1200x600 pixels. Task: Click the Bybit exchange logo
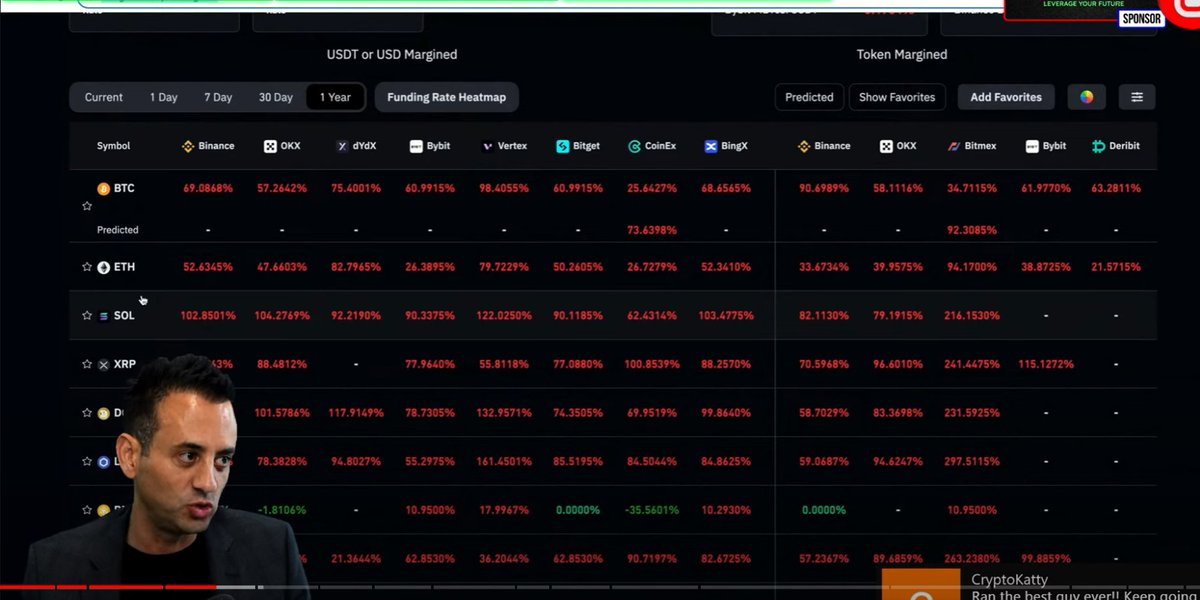415,145
